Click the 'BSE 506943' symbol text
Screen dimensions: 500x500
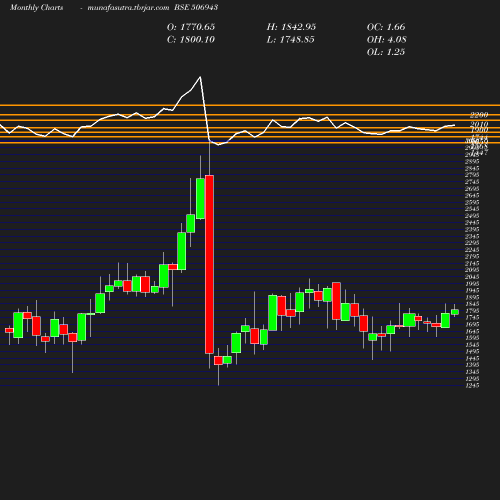196,8
